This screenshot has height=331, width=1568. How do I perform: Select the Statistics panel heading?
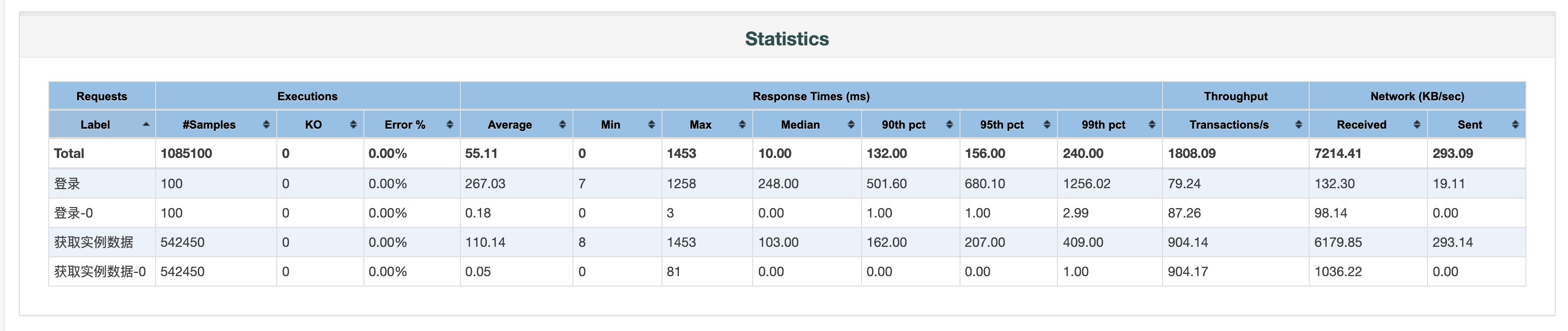[x=786, y=39]
